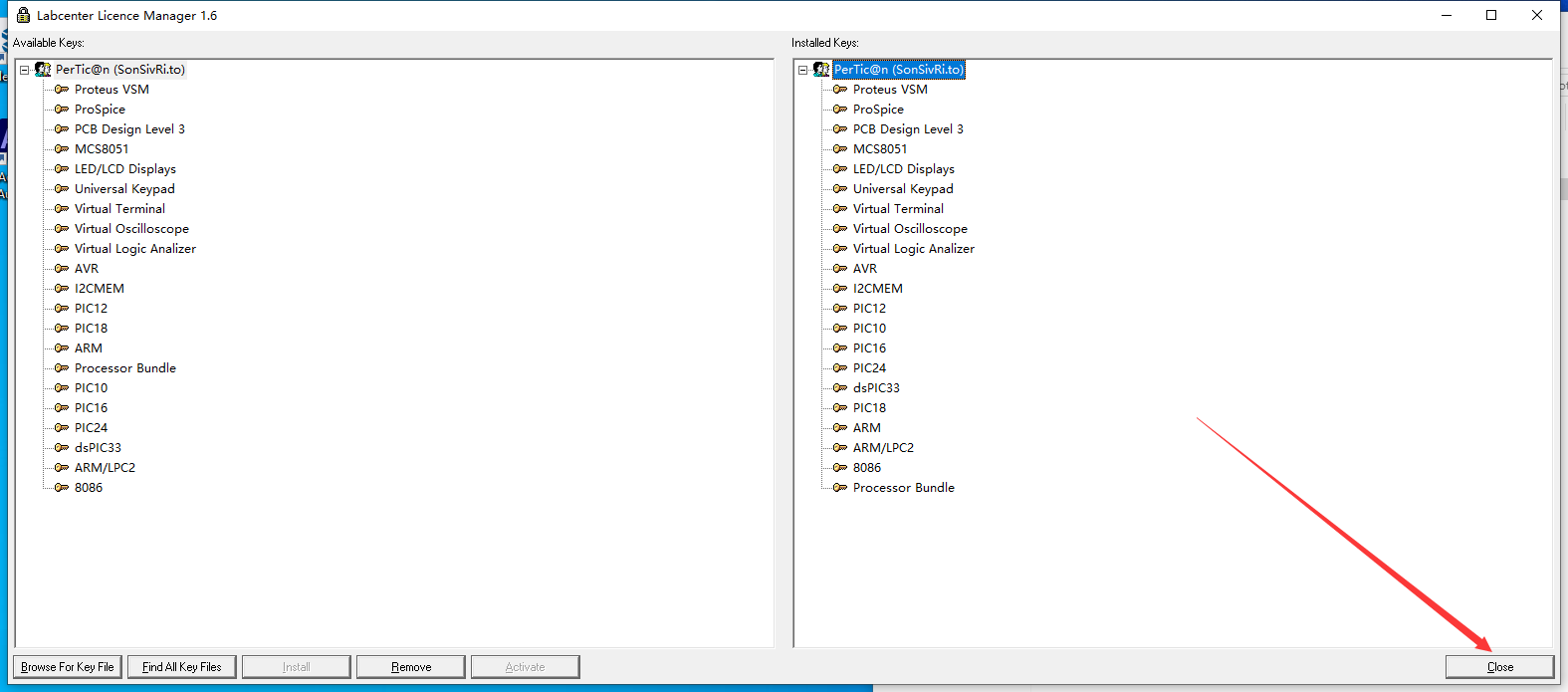Click the Remove button
Image resolution: width=1568 pixels, height=692 pixels.
coord(410,667)
